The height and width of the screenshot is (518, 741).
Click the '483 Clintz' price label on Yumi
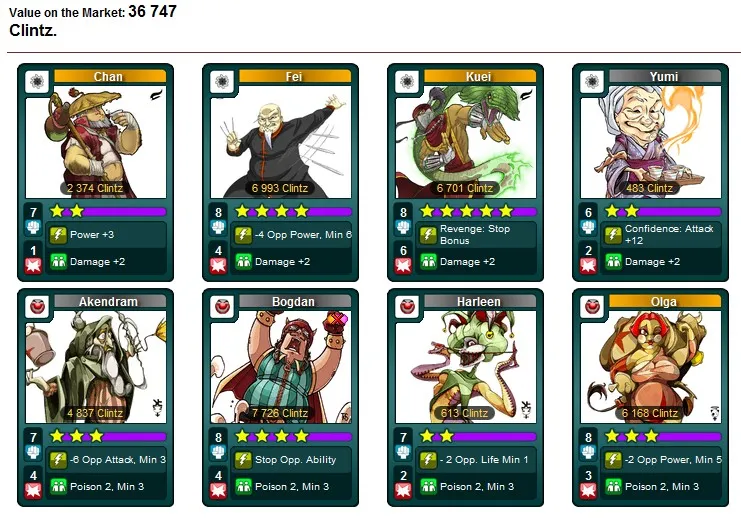[649, 188]
